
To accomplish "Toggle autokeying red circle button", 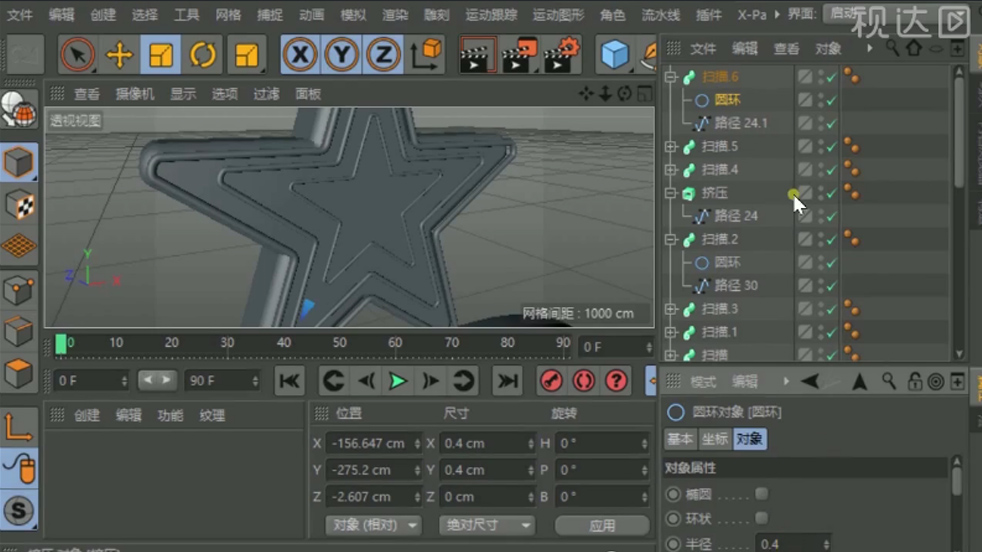I will (584, 380).
